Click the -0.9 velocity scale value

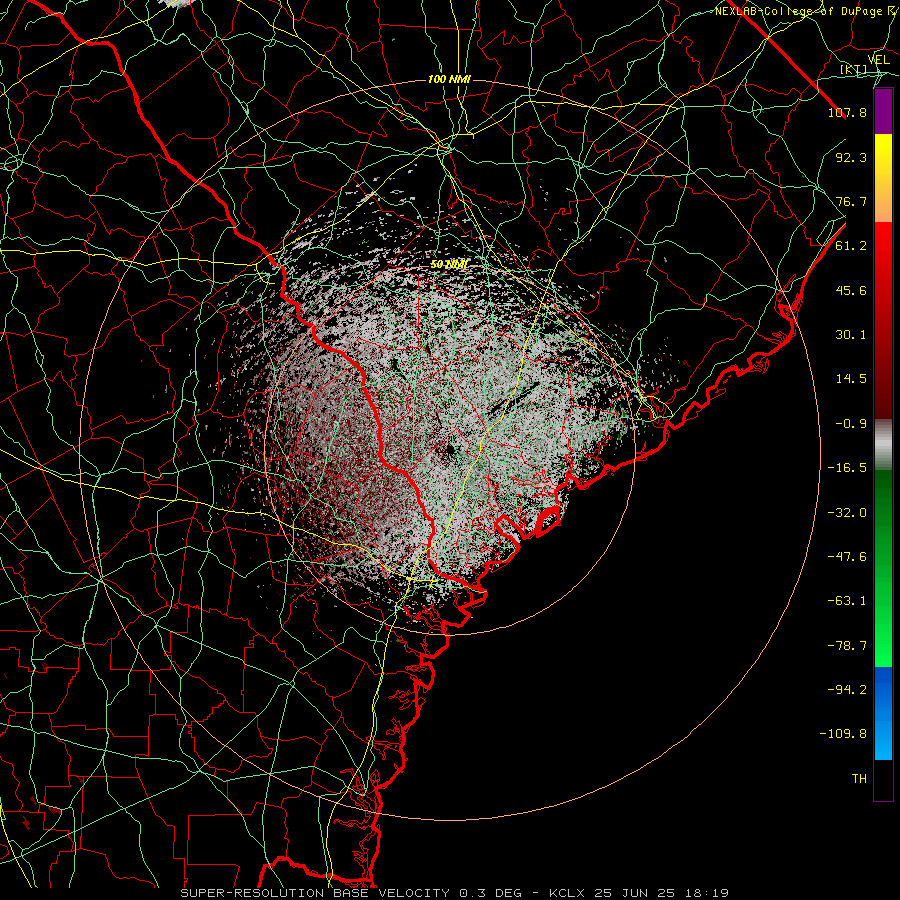[x=851, y=424]
